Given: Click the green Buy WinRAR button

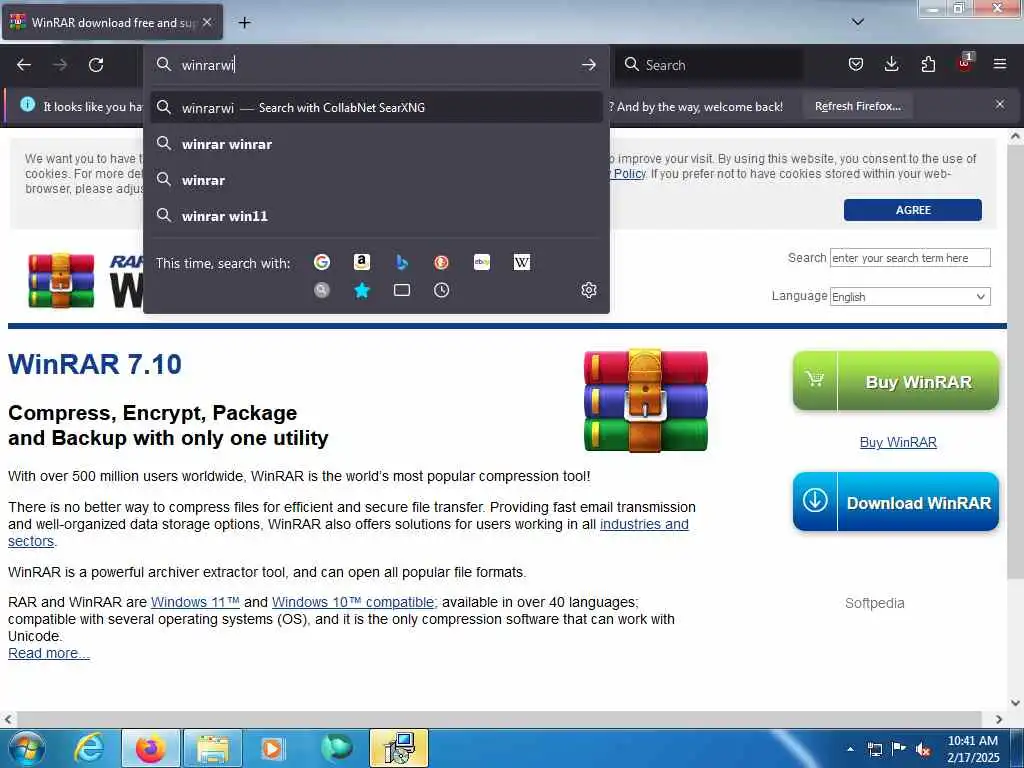Looking at the screenshot, I should (895, 381).
